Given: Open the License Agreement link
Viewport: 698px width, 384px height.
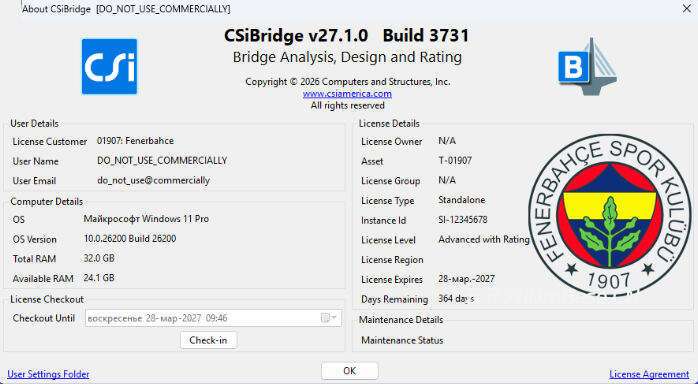Looking at the screenshot, I should click(649, 374).
